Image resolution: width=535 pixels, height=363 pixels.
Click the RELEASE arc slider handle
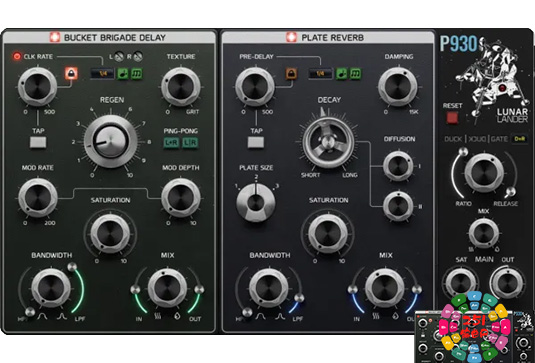(x=510, y=192)
